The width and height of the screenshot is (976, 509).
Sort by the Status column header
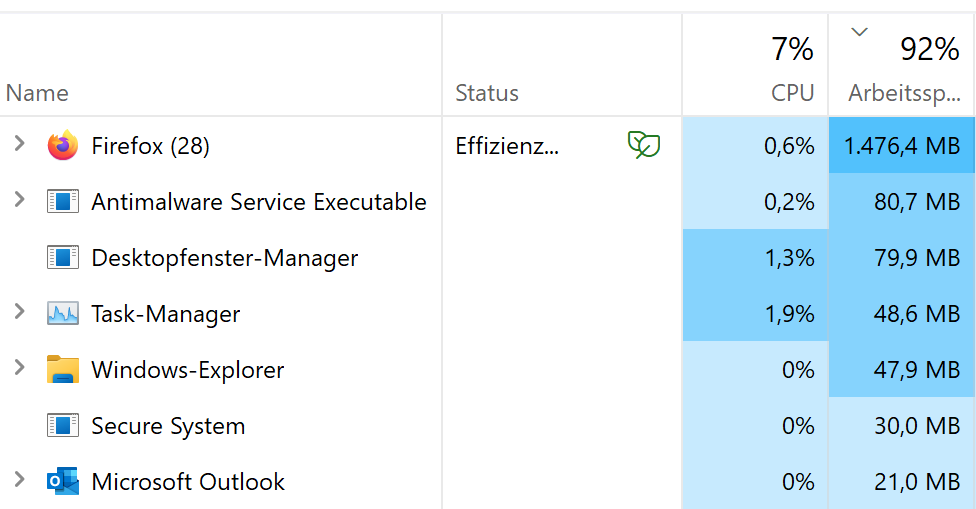pos(487,93)
